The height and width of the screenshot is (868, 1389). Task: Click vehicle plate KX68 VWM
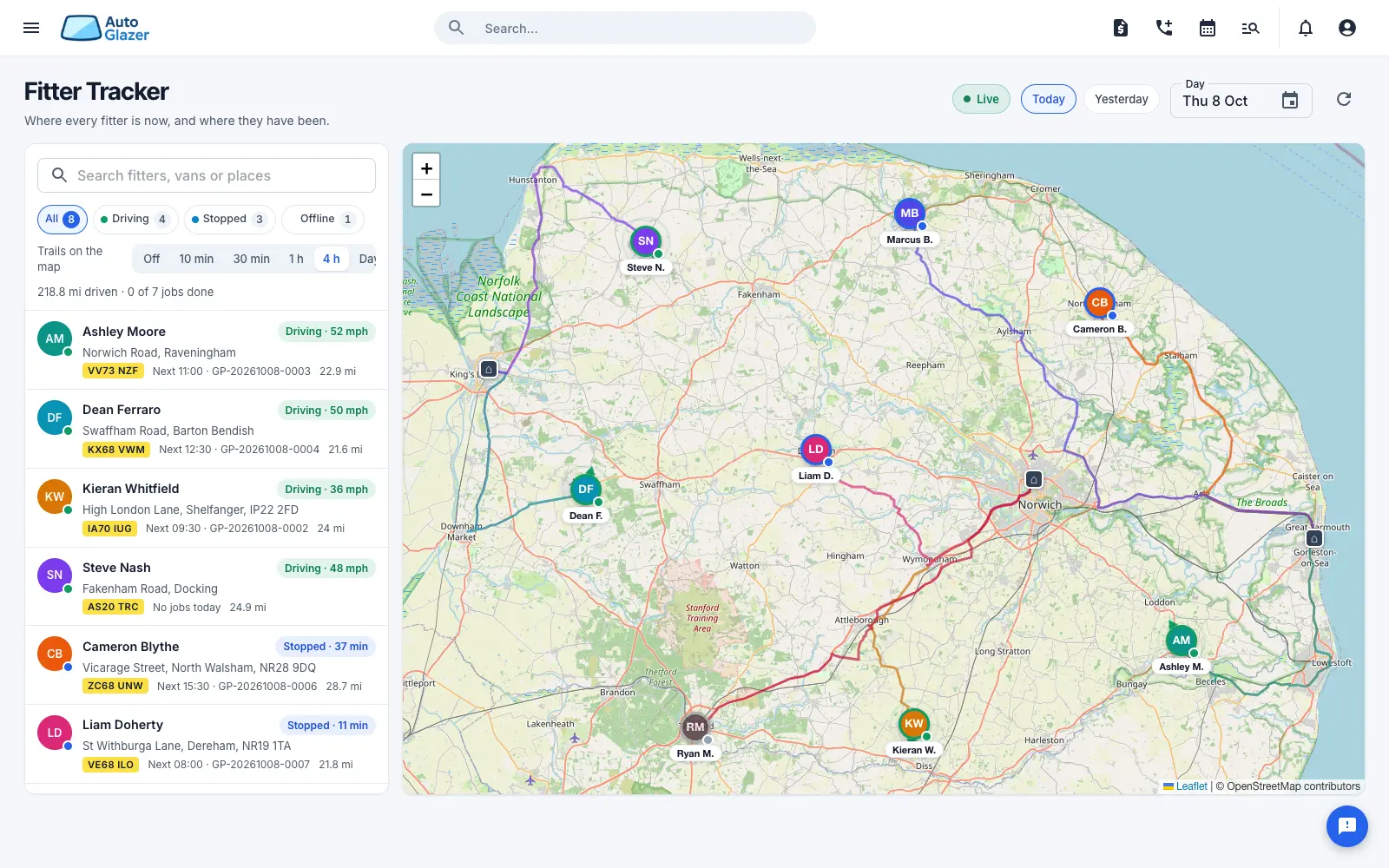pyautogui.click(x=116, y=450)
